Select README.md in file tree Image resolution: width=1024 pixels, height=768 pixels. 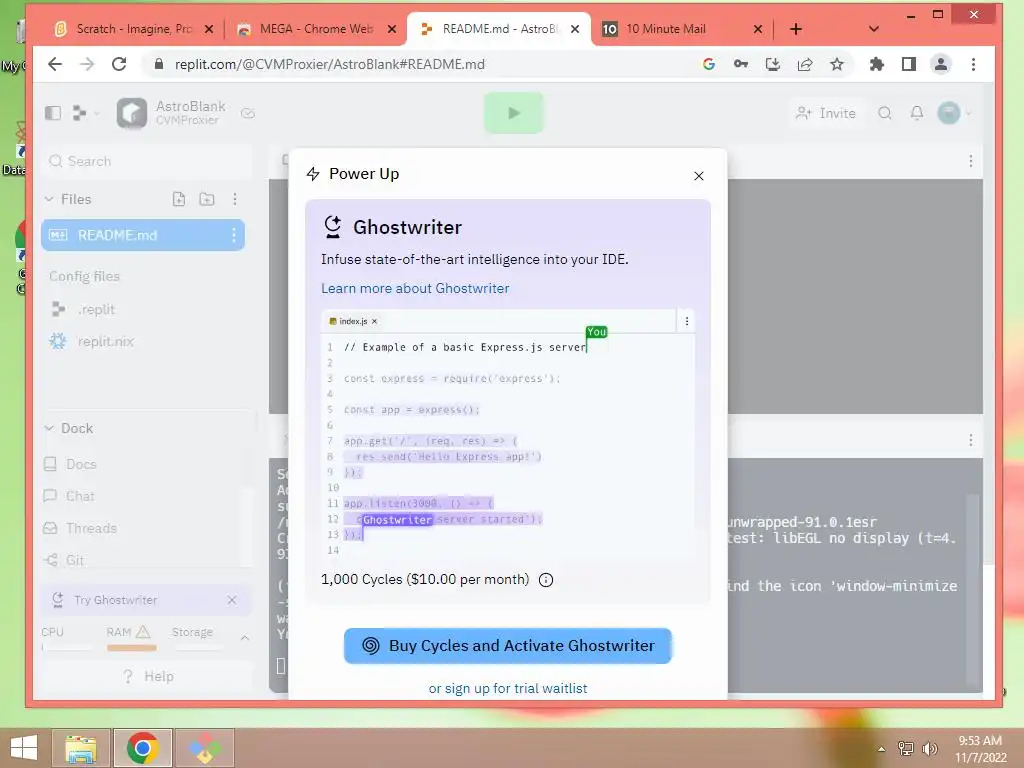143,235
